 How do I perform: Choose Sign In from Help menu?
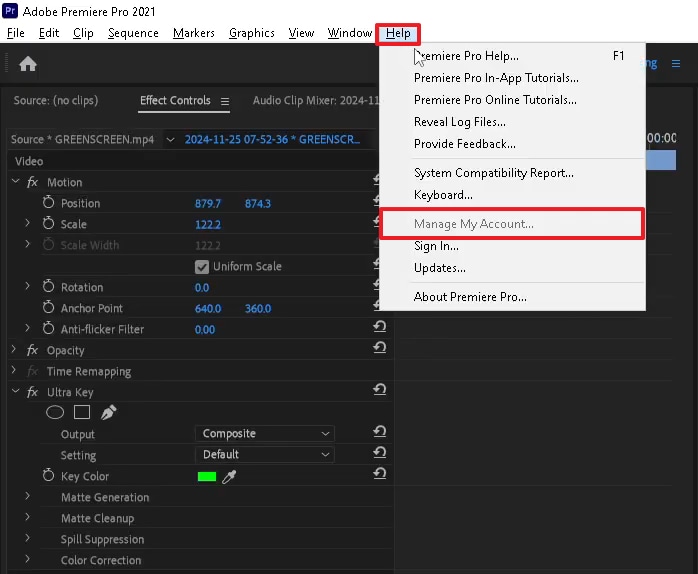point(512,246)
